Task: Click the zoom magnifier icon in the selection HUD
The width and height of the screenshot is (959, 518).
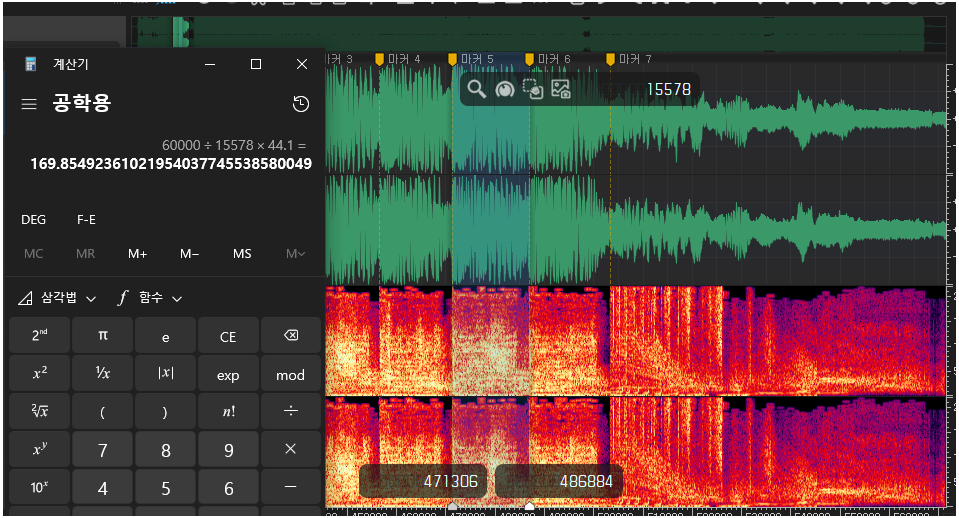Action: pyautogui.click(x=476, y=89)
